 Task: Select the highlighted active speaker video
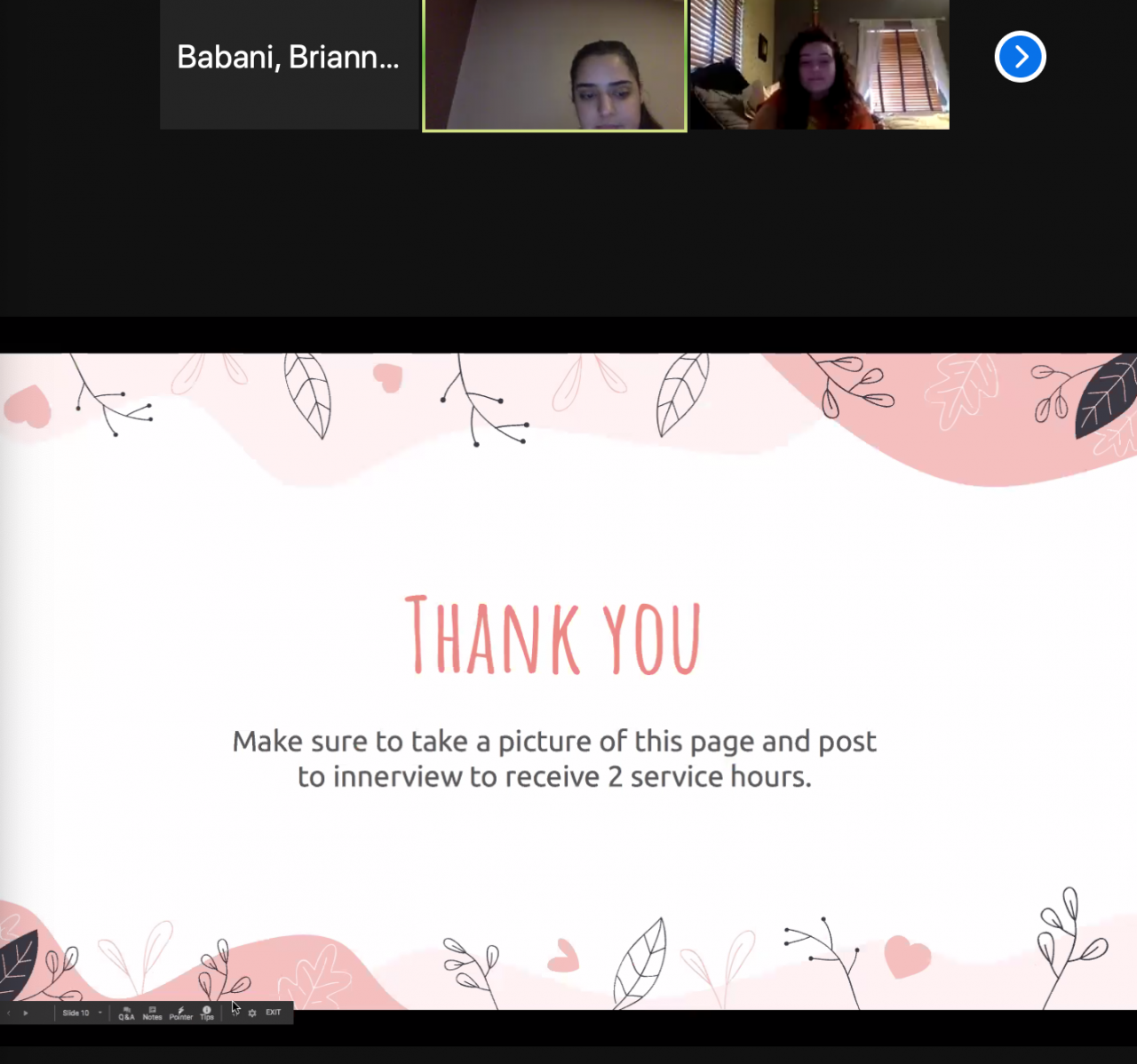point(554,65)
